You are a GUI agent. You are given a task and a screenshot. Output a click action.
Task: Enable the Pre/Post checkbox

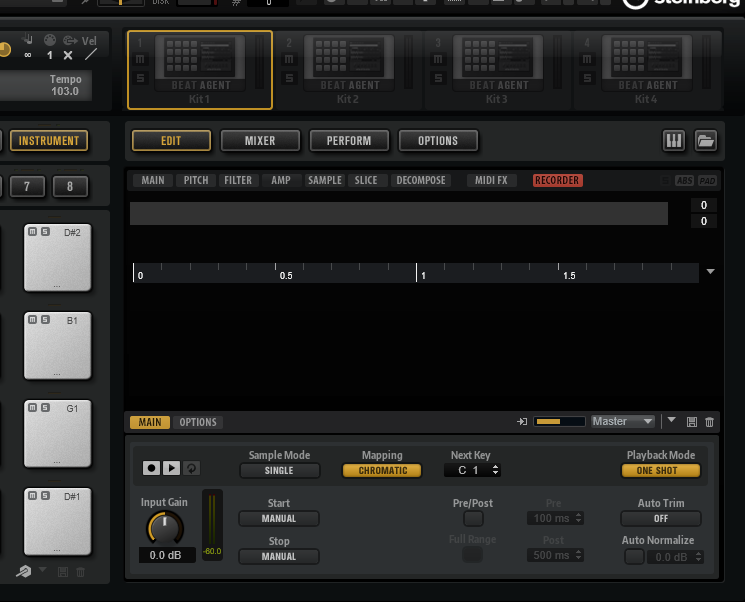(473, 519)
